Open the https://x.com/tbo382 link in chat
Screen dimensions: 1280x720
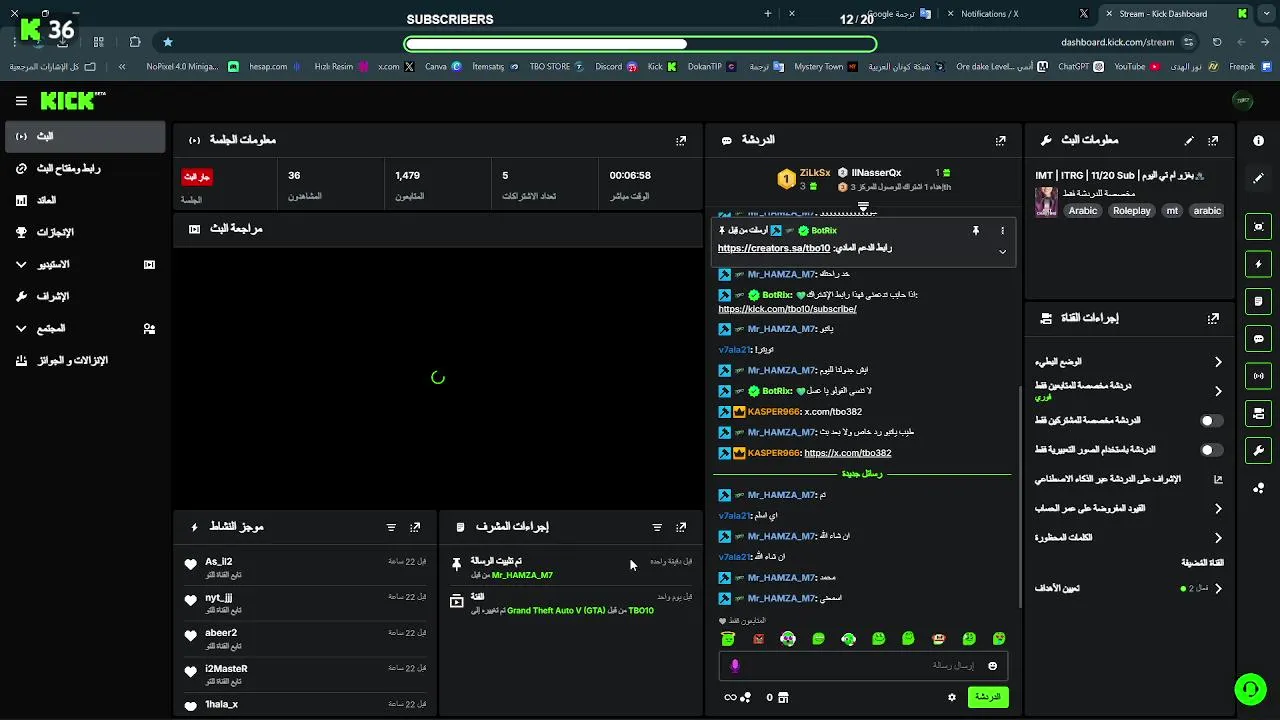[847, 453]
